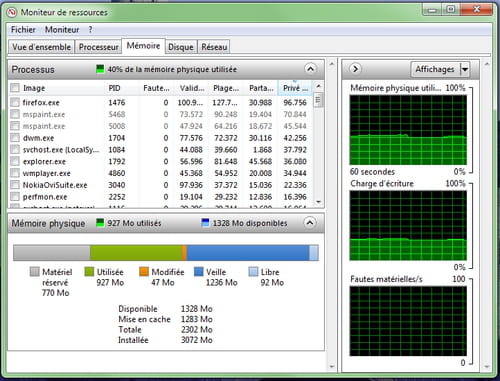Viewport: 500px width, 381px height.
Task: Collapse the graphs pane with the arrow button
Action: click(355, 69)
